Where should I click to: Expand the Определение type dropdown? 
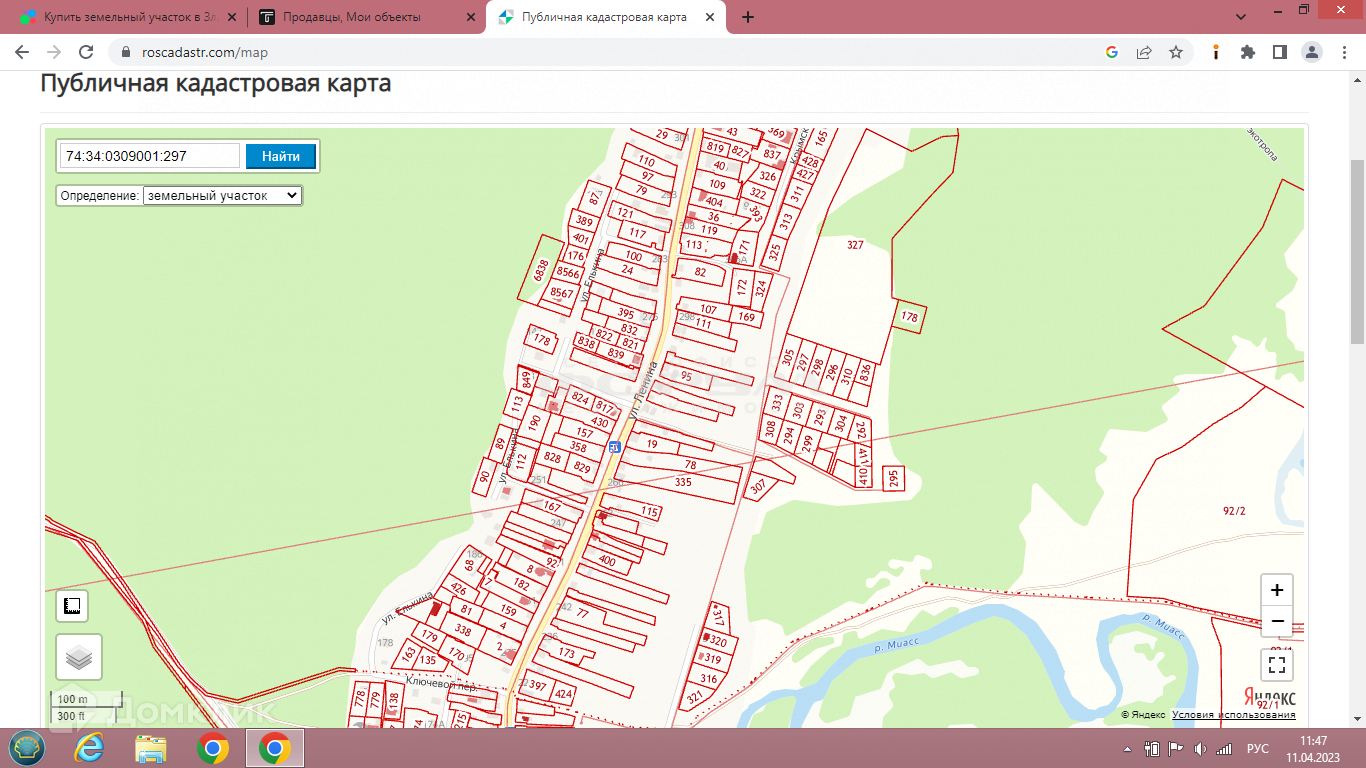222,196
